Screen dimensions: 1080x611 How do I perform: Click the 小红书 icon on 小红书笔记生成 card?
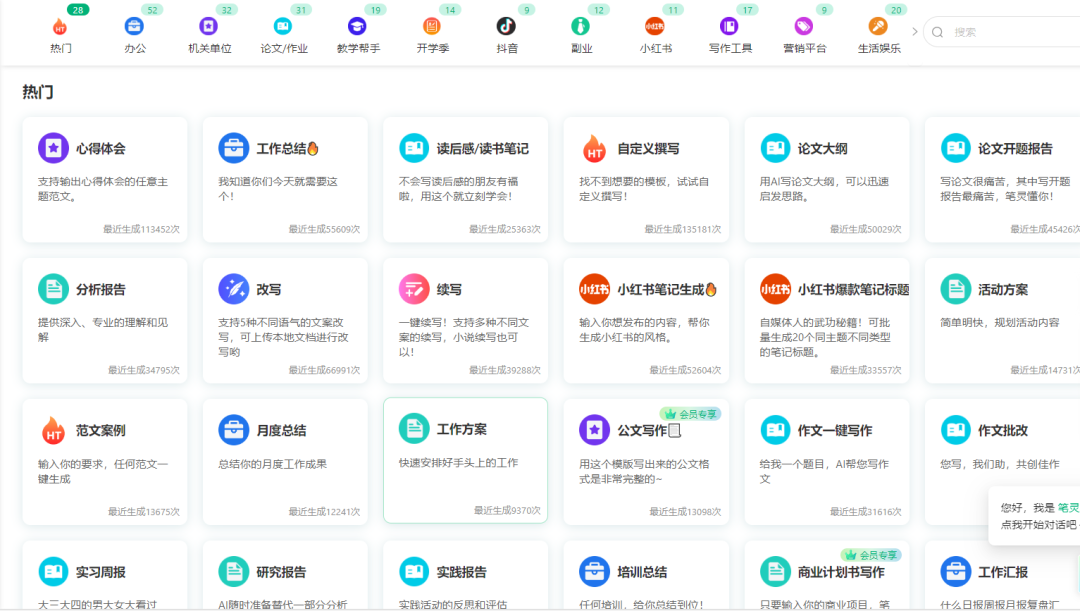pyautogui.click(x=594, y=289)
